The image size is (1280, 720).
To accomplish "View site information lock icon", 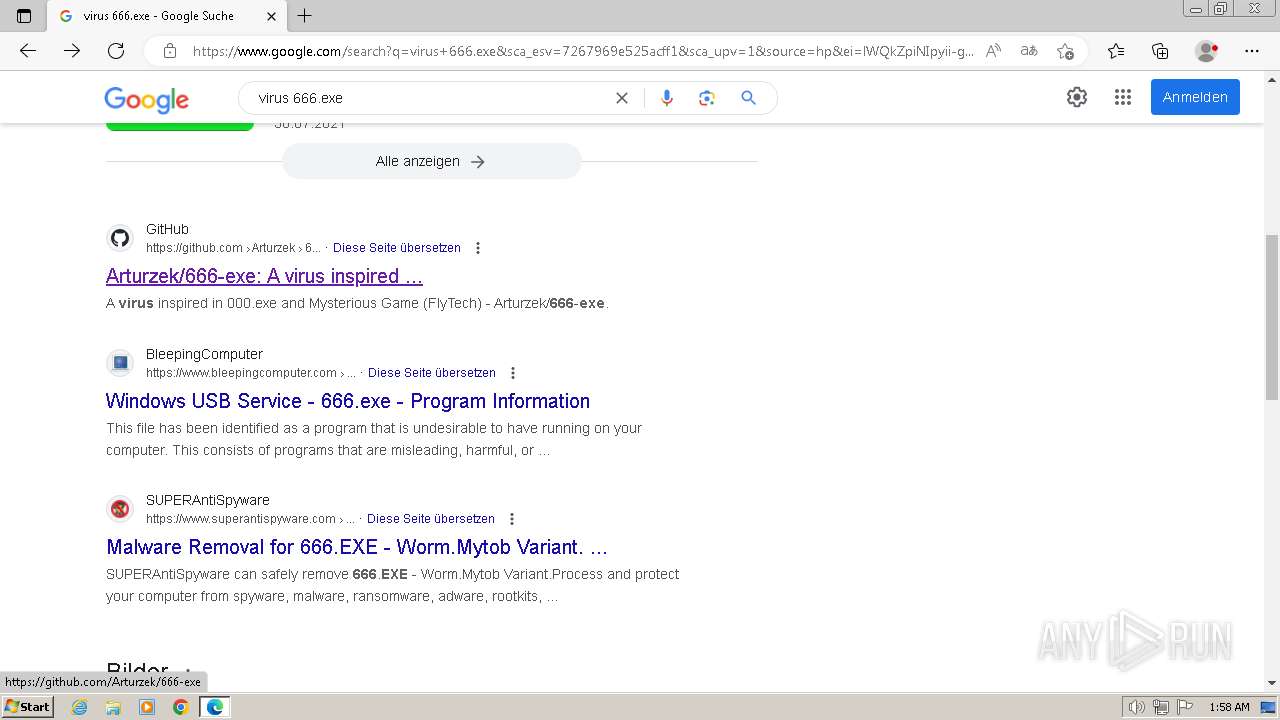I will point(170,51).
